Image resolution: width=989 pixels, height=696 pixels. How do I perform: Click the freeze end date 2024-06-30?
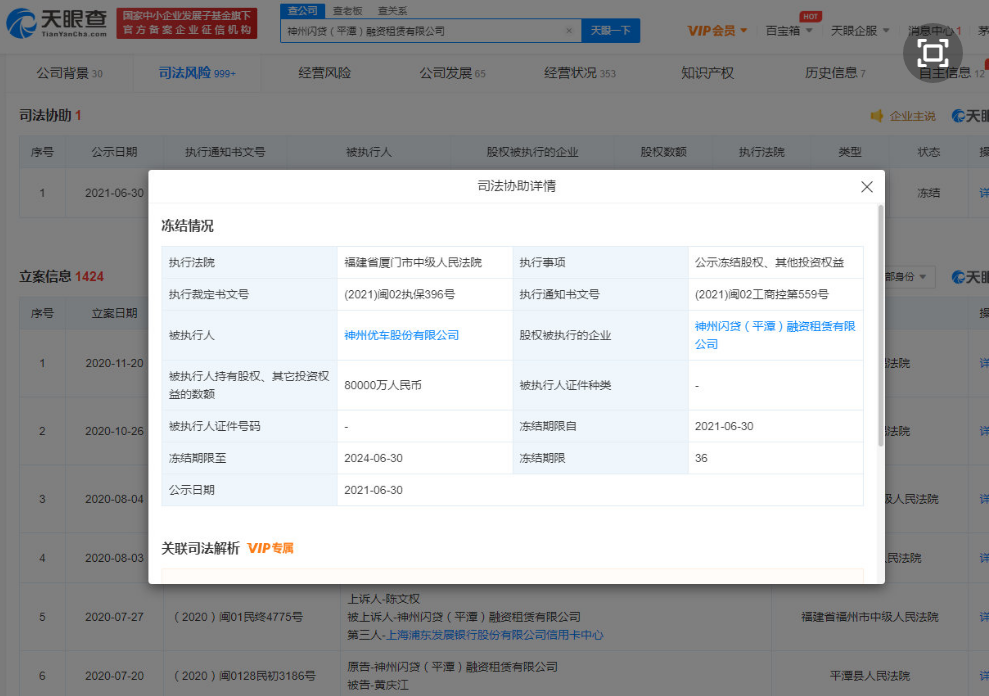click(x=373, y=458)
